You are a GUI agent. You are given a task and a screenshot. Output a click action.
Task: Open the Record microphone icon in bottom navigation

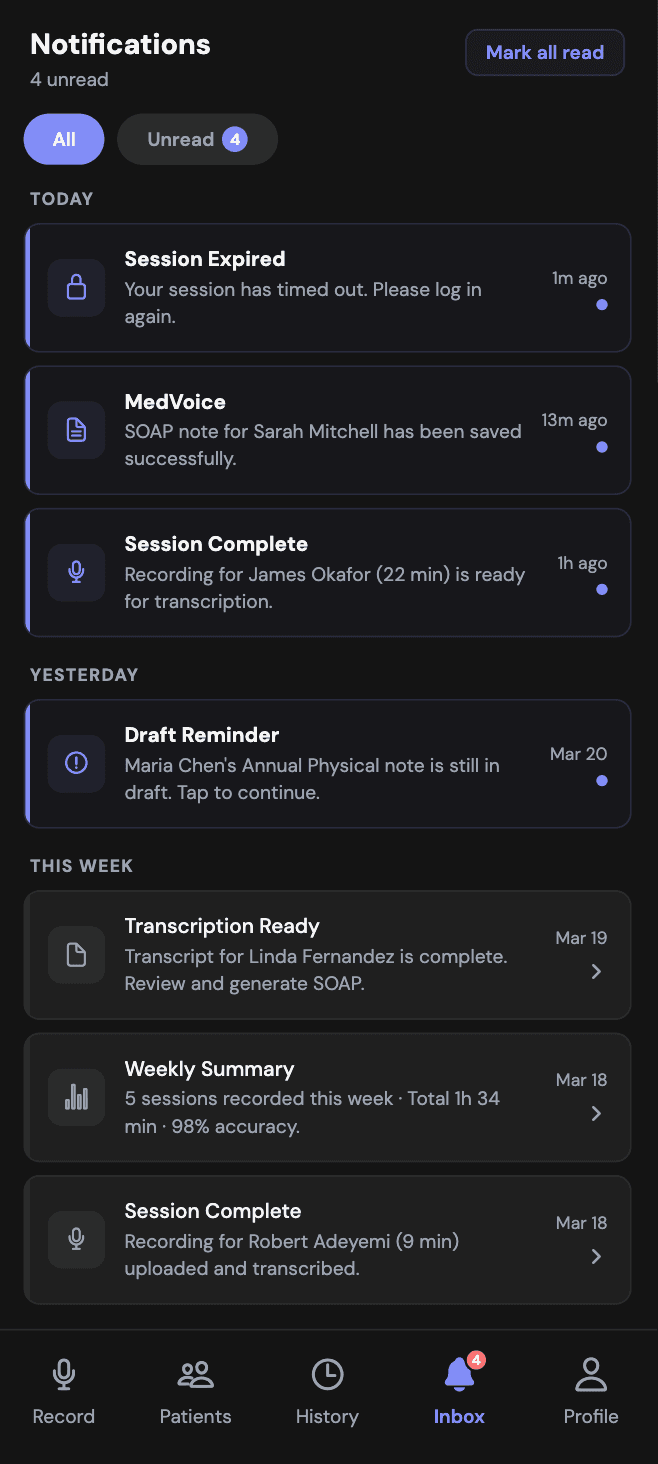(x=63, y=1374)
